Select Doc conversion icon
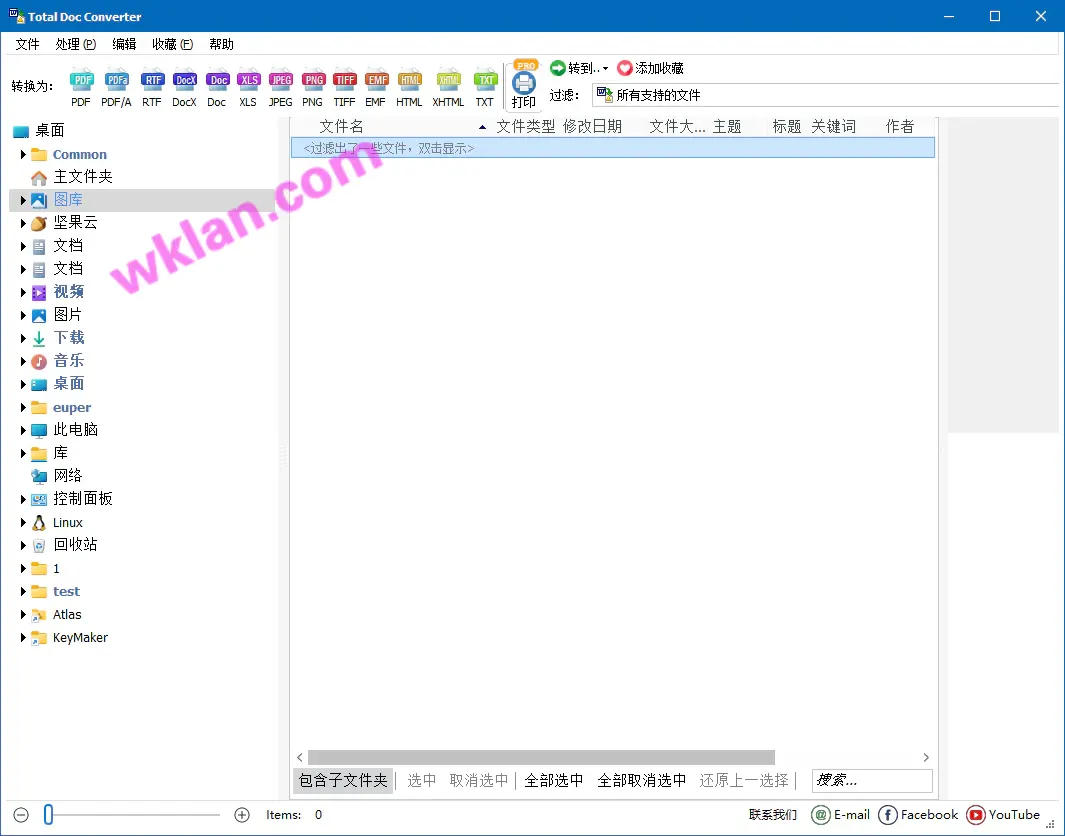Screen dimensions: 1065x836 pos(217,80)
